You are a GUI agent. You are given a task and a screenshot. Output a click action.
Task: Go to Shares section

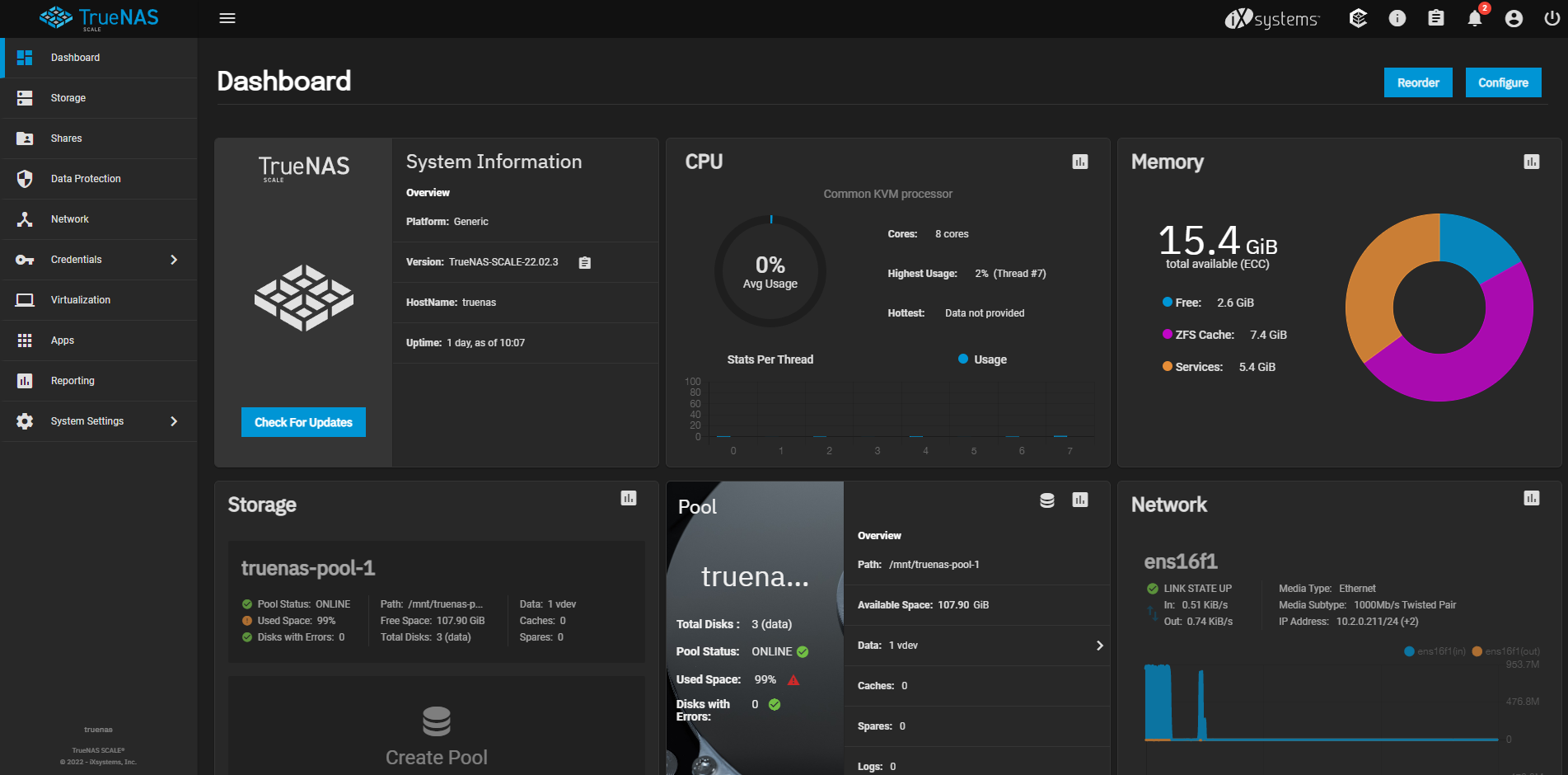pyautogui.click(x=100, y=139)
